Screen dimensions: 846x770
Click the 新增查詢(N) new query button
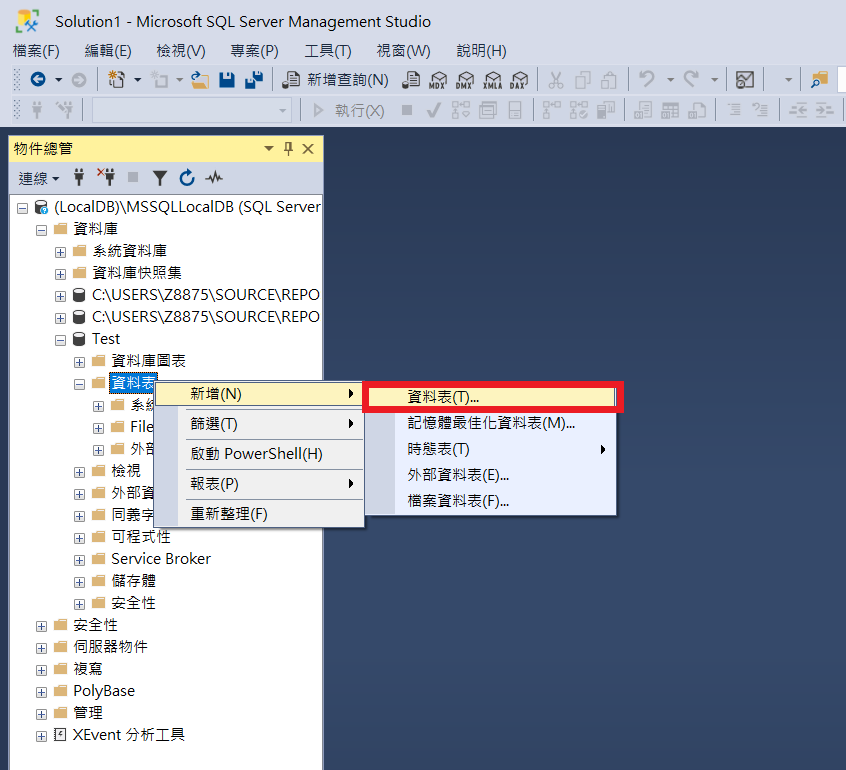coord(336,80)
